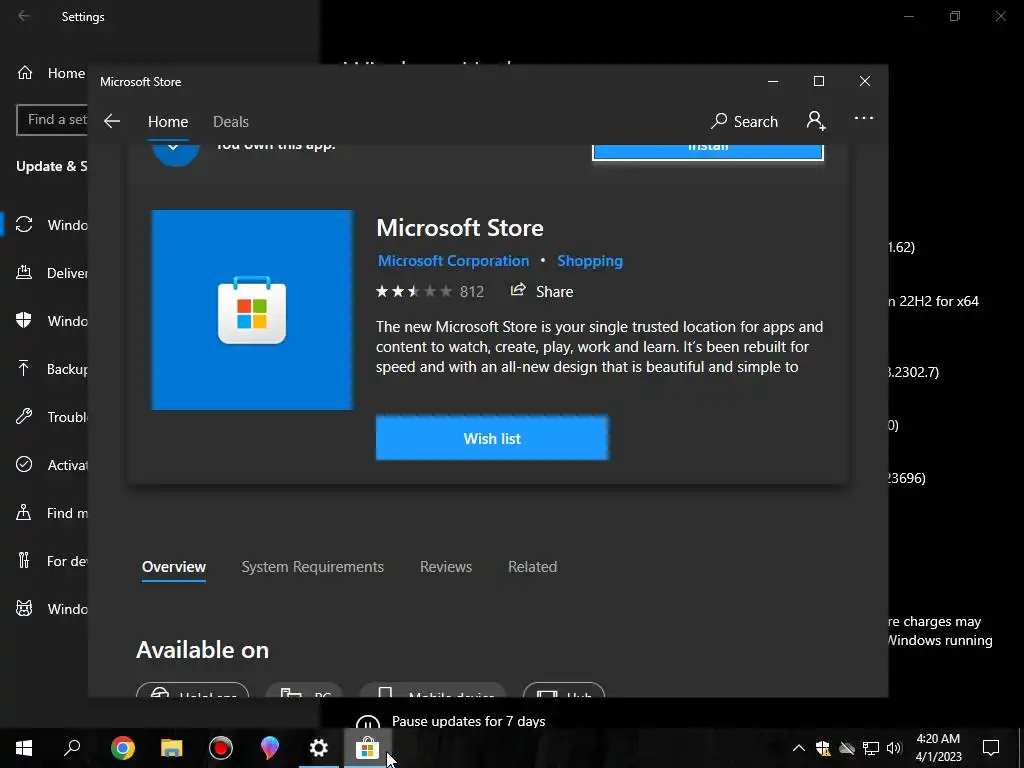Click the Share icon next to ratings
Screen dimensions: 1024x768
pos(518,291)
